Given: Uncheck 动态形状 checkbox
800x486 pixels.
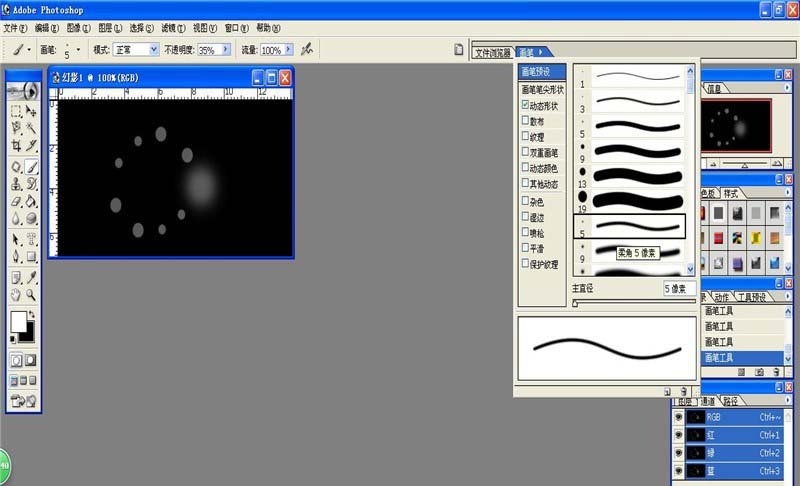Looking at the screenshot, I should (x=525, y=105).
